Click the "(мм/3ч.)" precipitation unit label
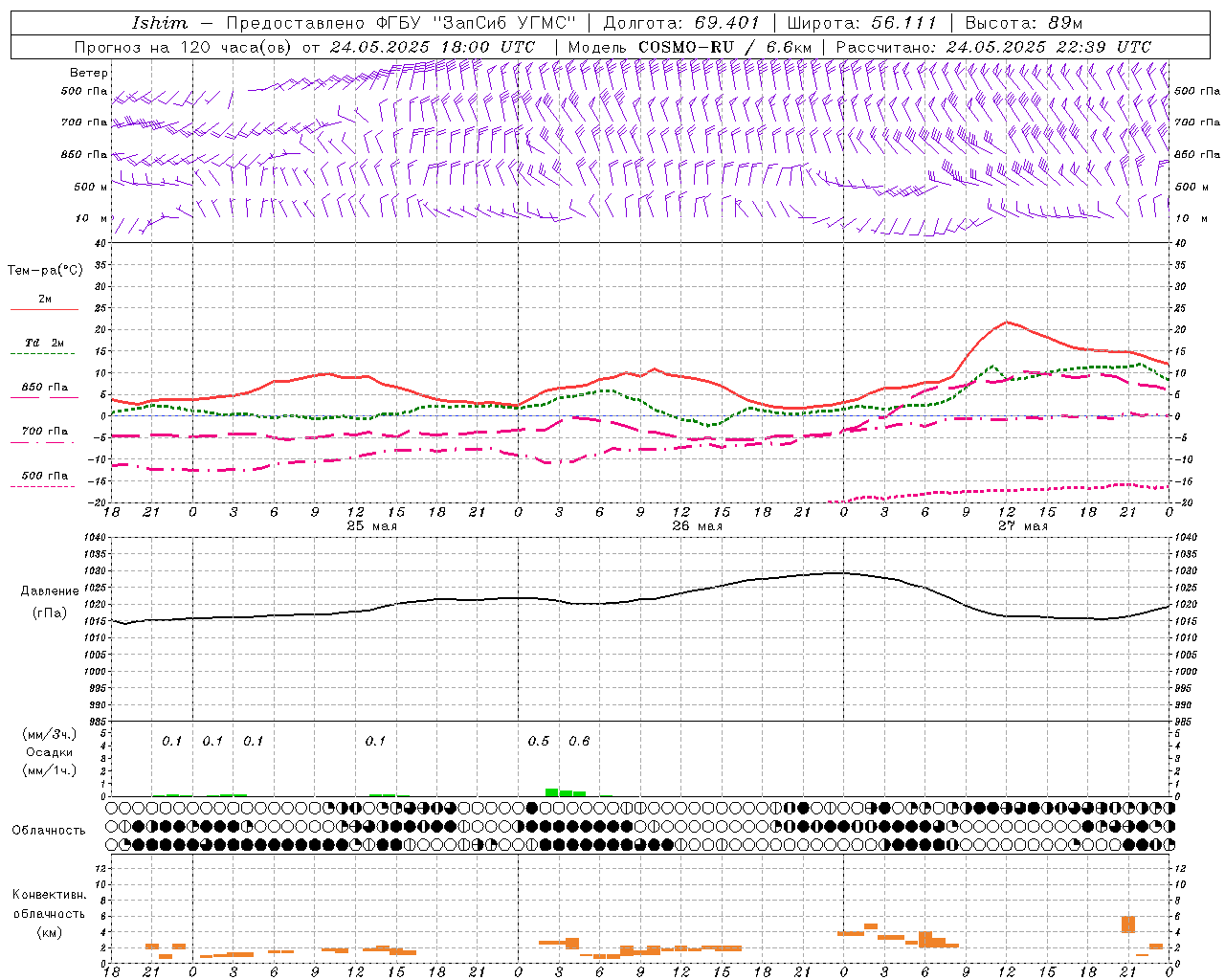1225x980 pixels. 50,734
